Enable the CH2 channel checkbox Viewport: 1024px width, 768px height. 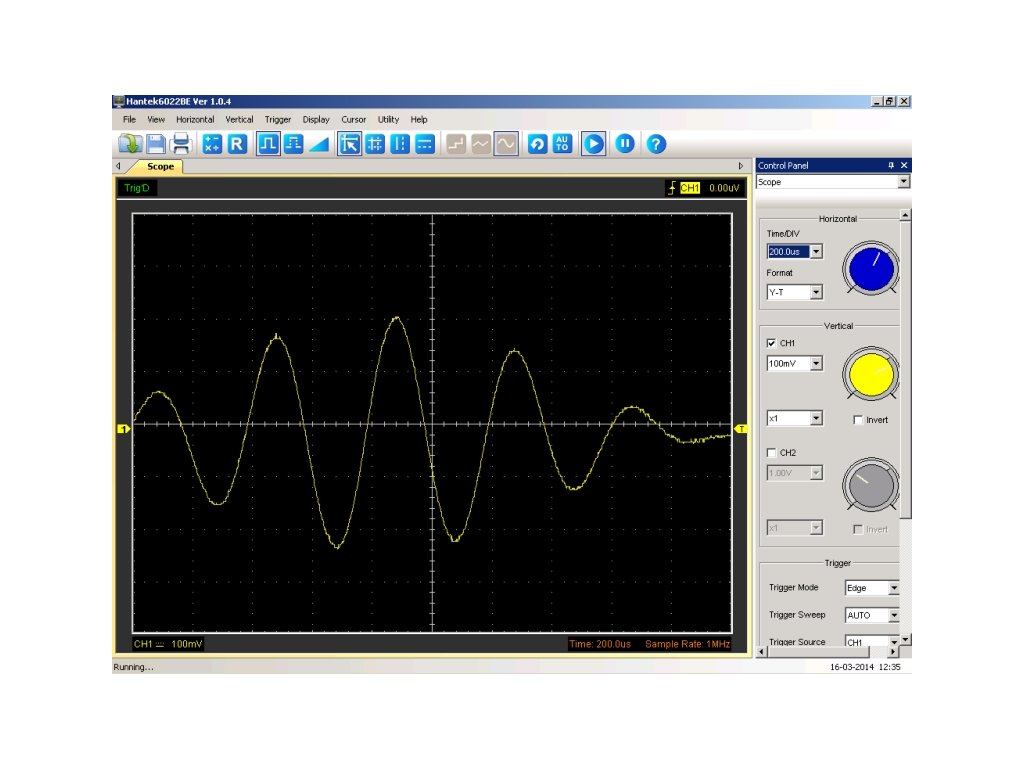coord(771,453)
